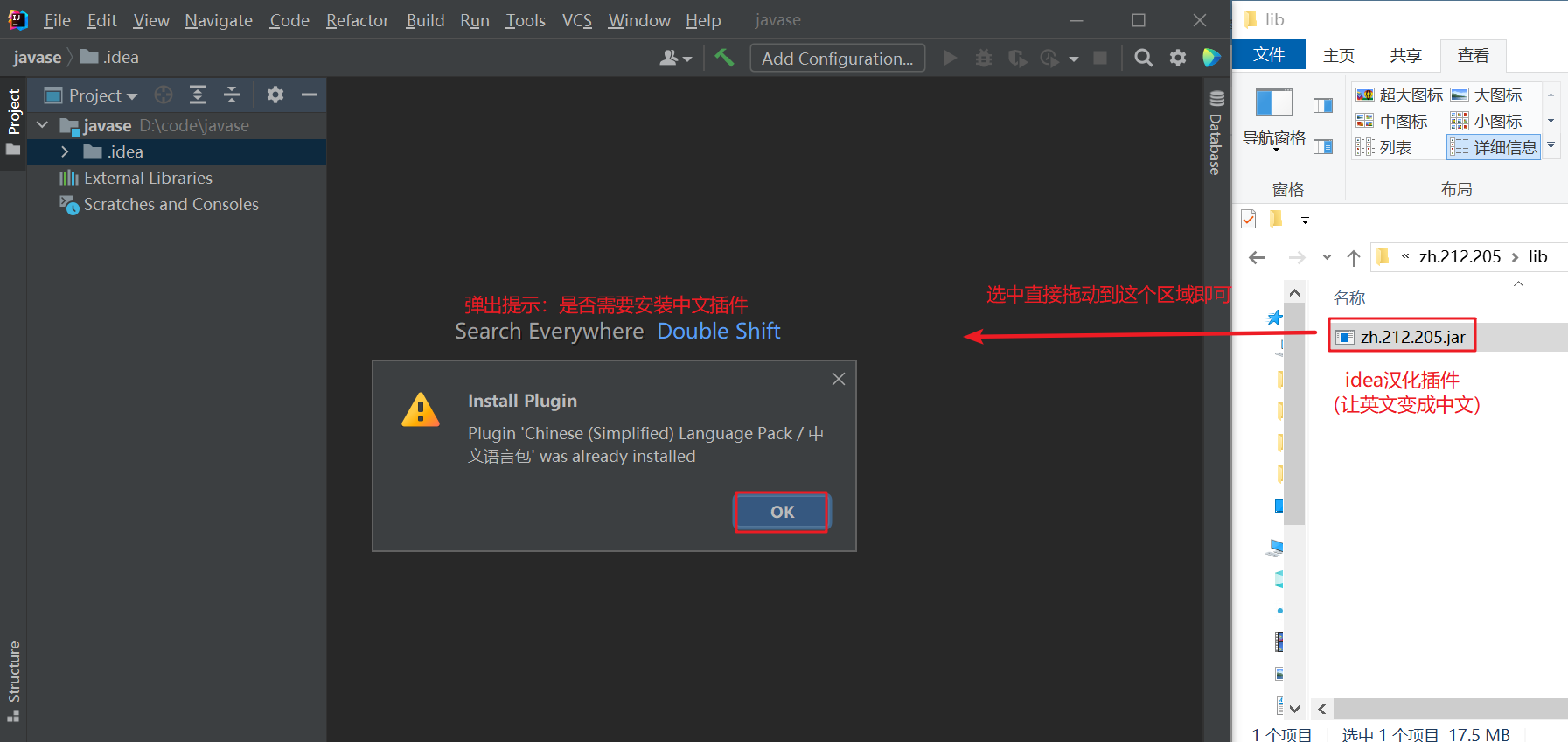Click the colorful JetBrains icon beside the settings gear
Viewport: 1568px width, 742px height.
(x=1211, y=58)
